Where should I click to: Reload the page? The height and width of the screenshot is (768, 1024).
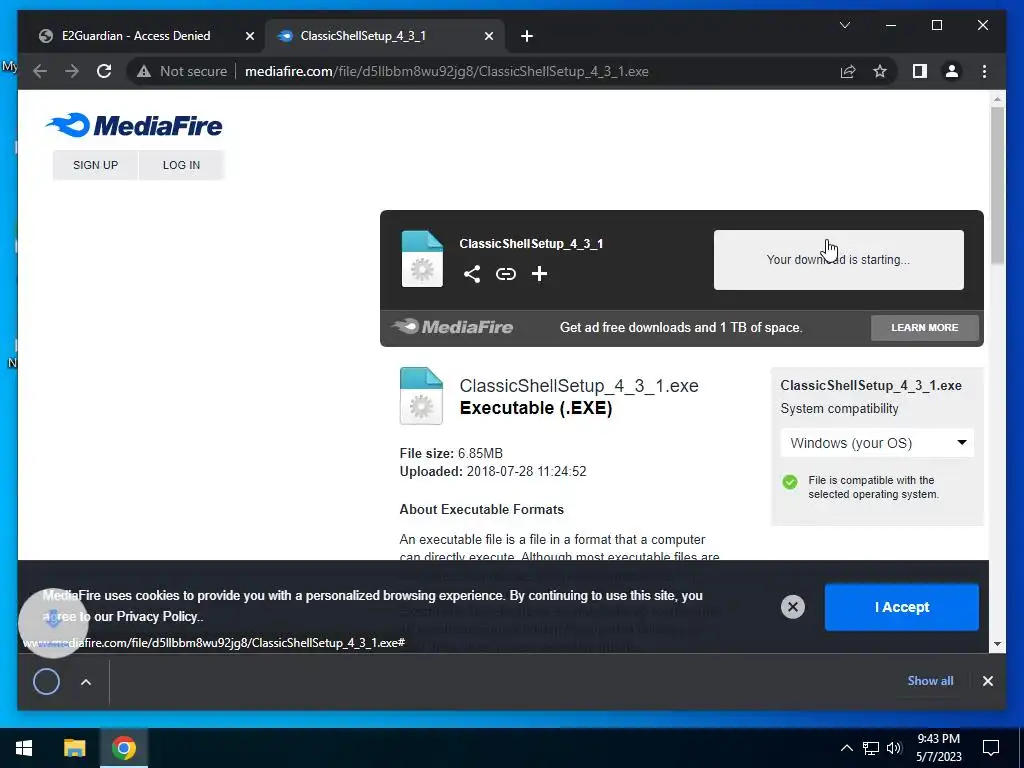click(104, 71)
